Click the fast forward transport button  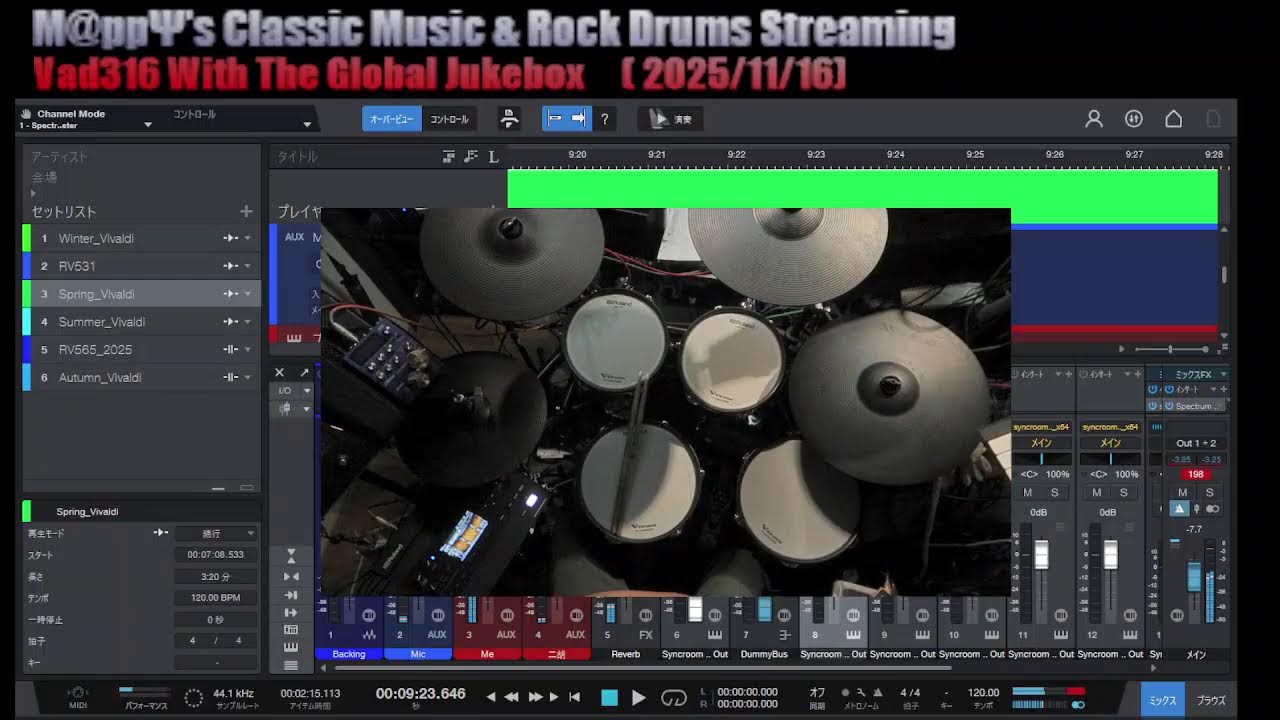tap(535, 697)
